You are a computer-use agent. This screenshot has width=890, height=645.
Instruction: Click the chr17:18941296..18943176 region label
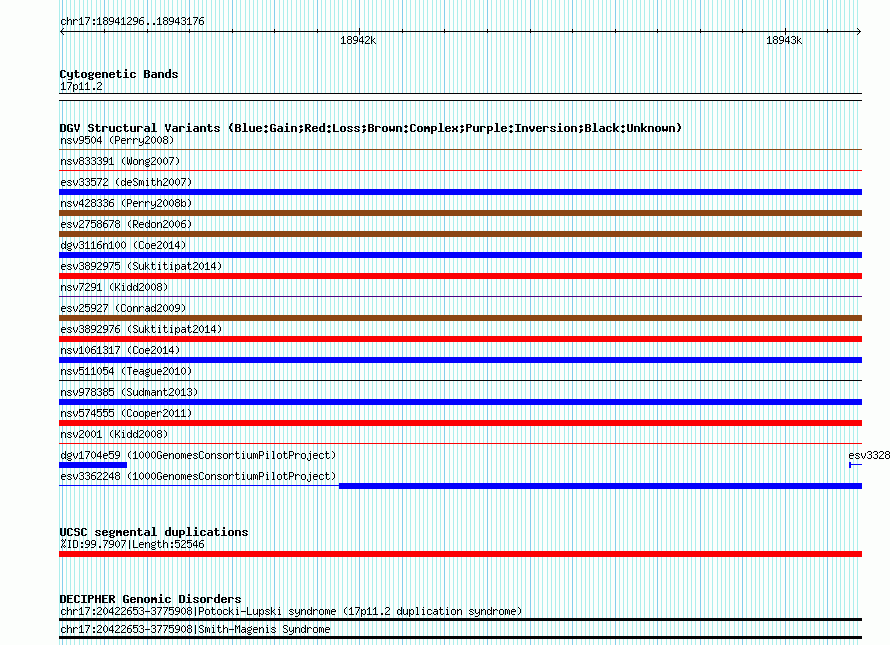132,21
